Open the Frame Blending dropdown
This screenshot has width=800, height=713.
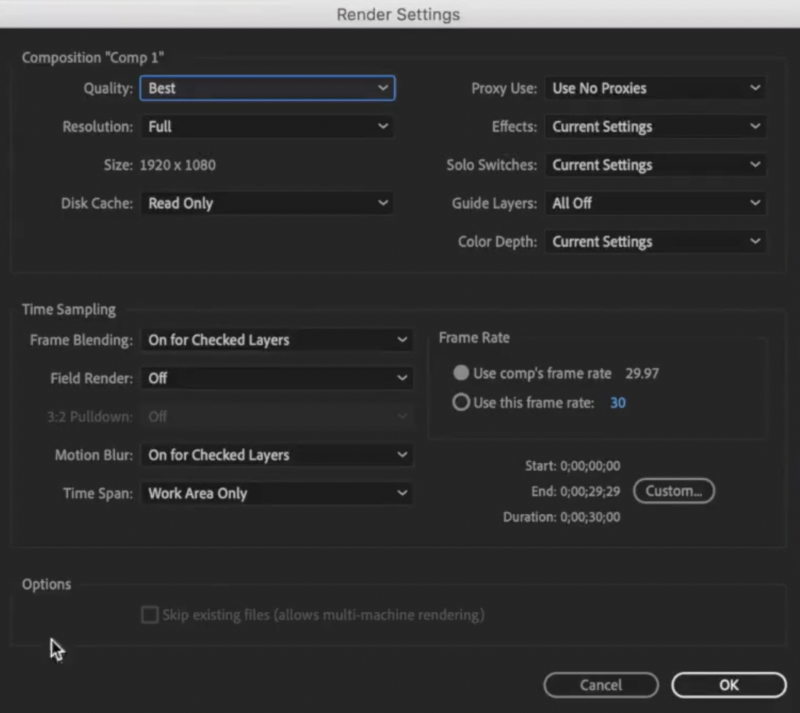point(276,340)
